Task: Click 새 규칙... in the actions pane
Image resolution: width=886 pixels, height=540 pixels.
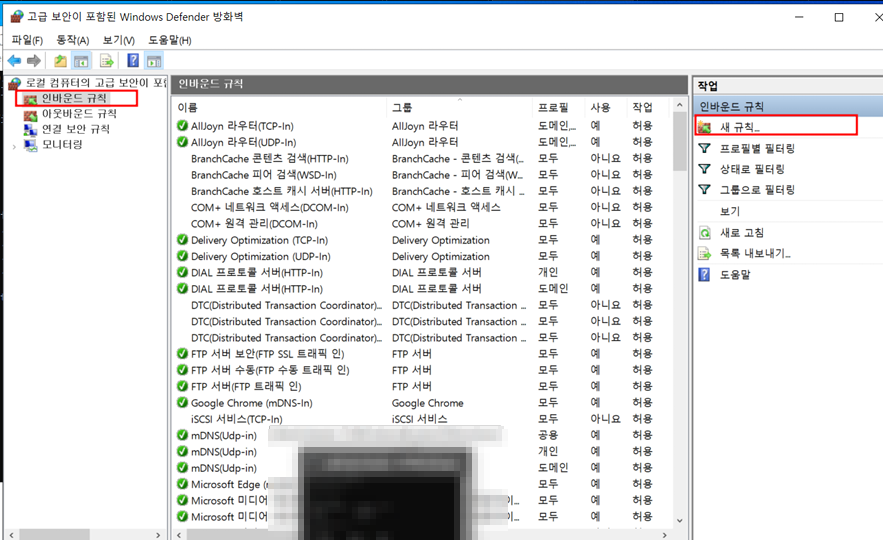Action: click(x=740, y=127)
